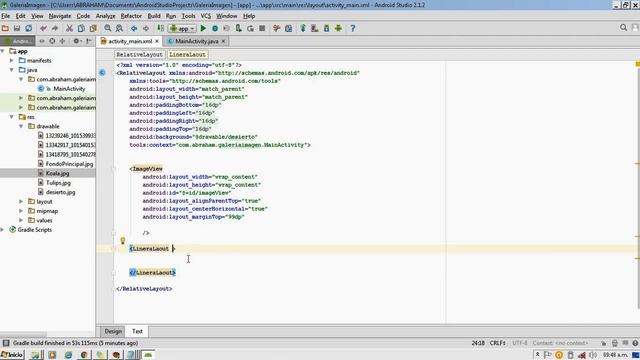Click the Inicio start button
Image resolution: width=640 pixels, height=360 pixels.
12,355
